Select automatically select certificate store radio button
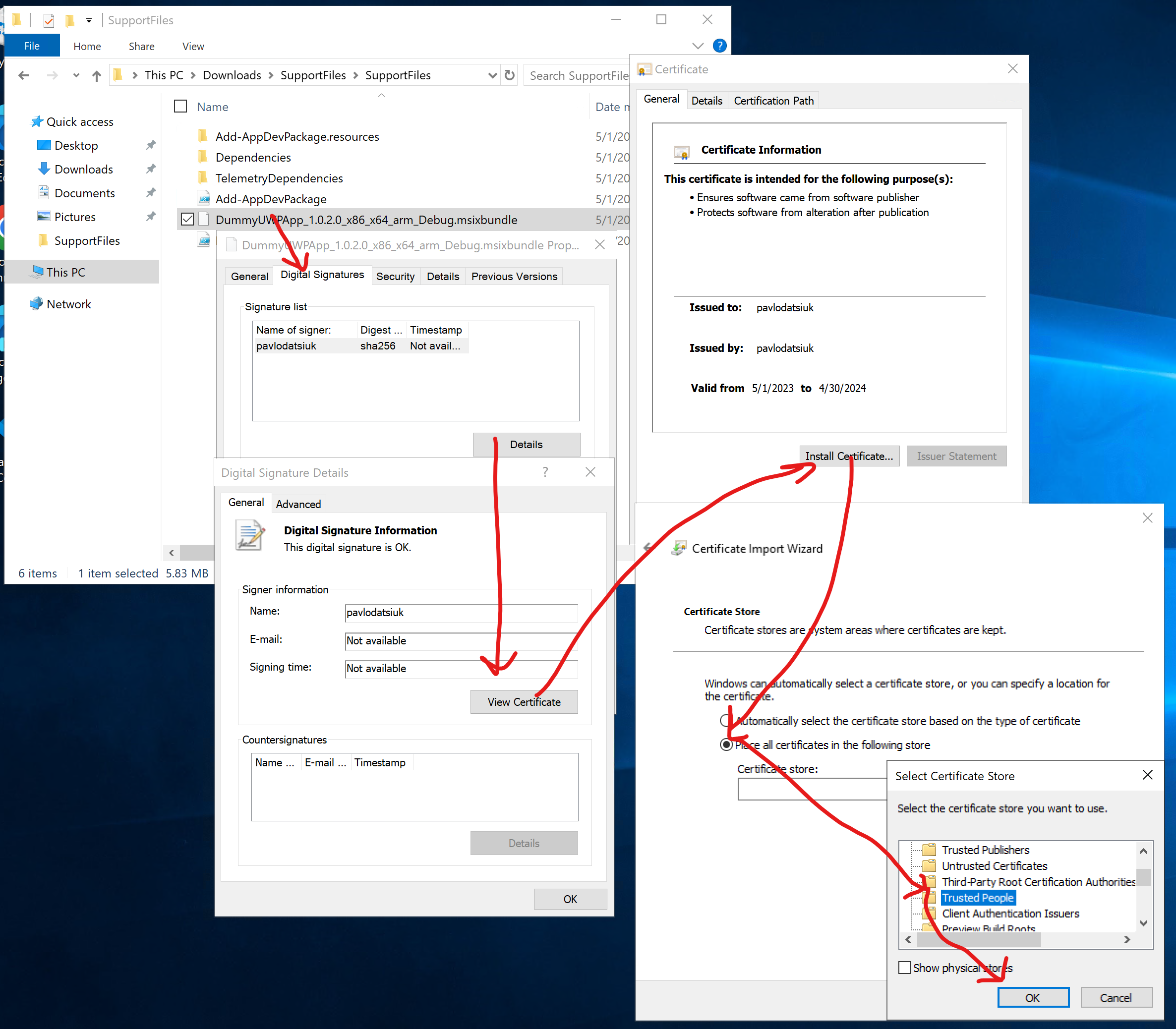This screenshot has height=1029, width=1176. pyautogui.click(x=726, y=721)
